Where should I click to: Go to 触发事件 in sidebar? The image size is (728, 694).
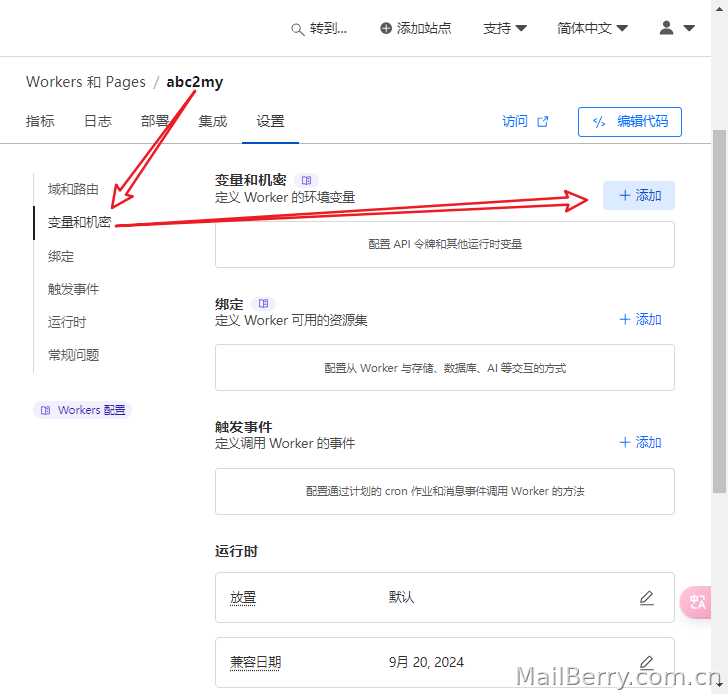point(73,289)
